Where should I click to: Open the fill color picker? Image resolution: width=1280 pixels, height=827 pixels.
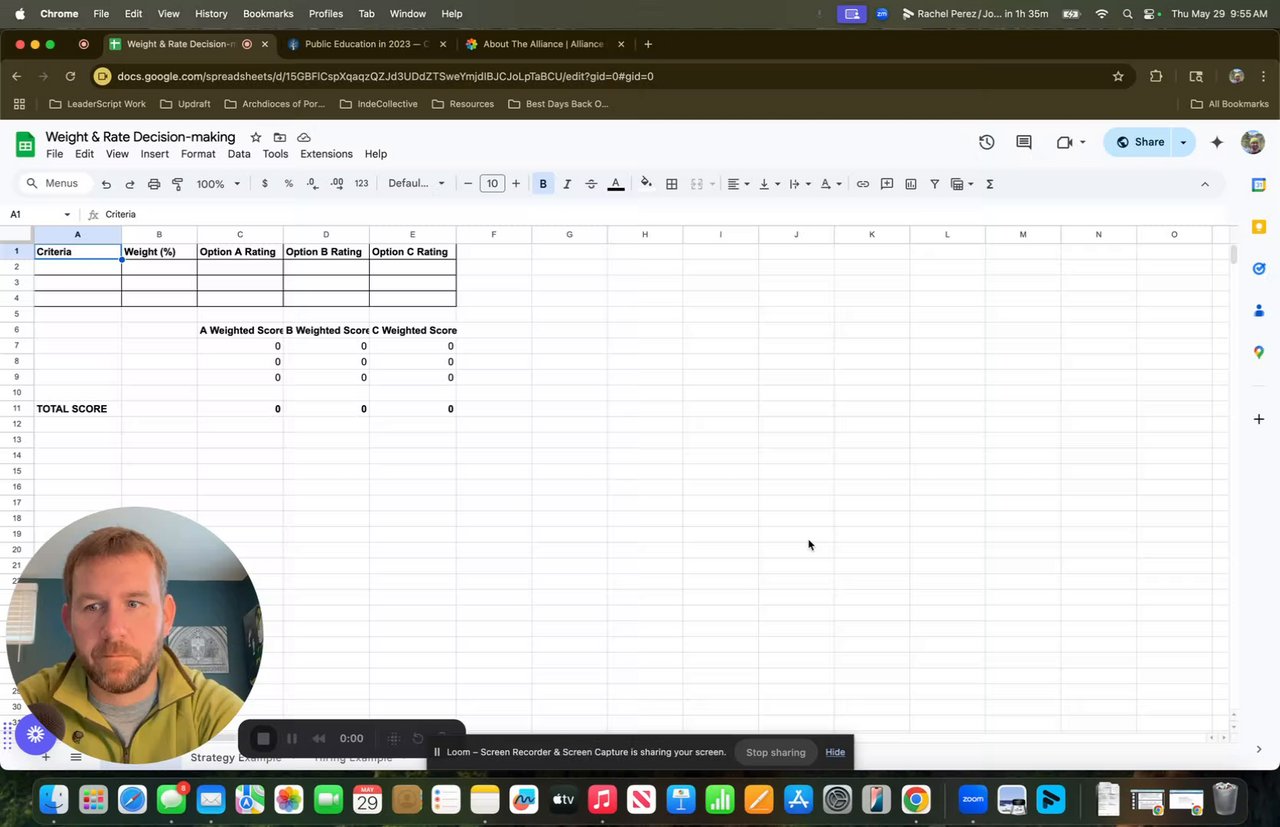646,183
